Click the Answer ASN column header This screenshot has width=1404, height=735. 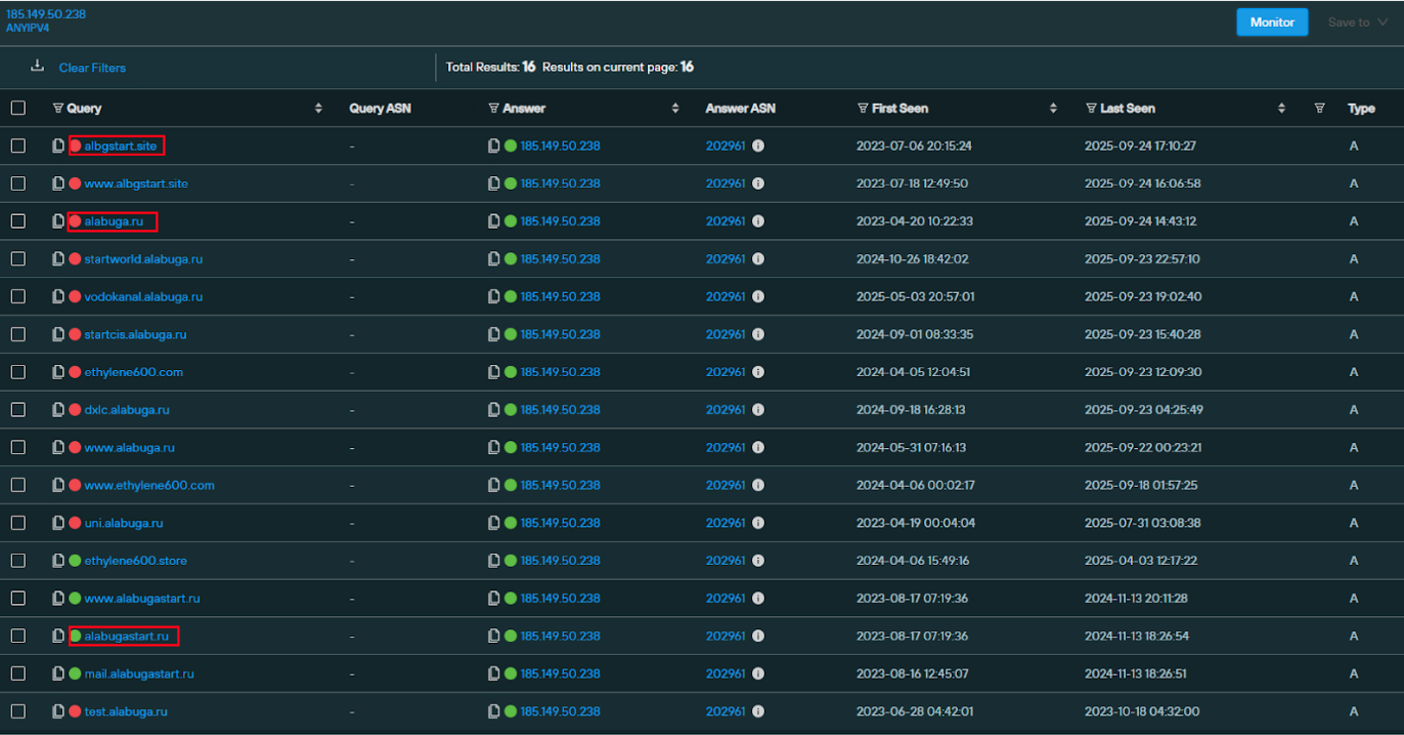(x=740, y=108)
